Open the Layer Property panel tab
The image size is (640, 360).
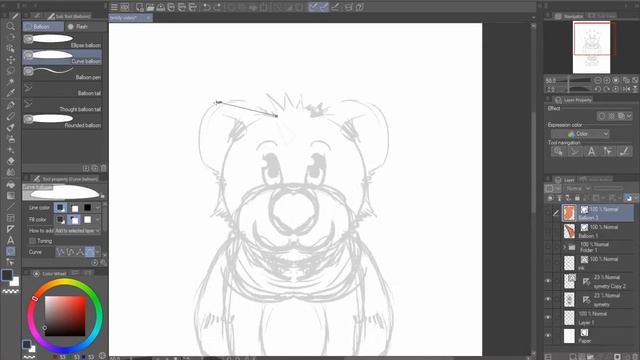(573, 100)
